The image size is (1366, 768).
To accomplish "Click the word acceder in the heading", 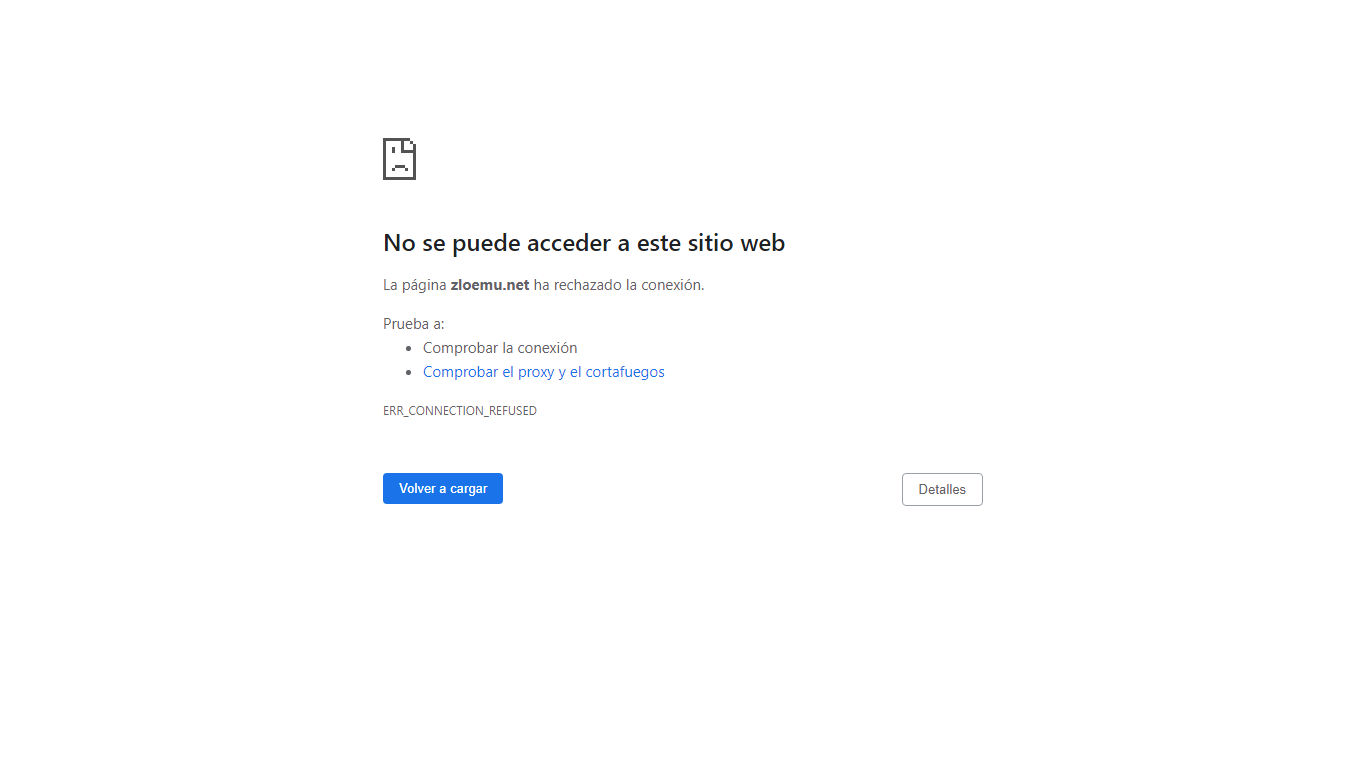I will tap(570, 243).
